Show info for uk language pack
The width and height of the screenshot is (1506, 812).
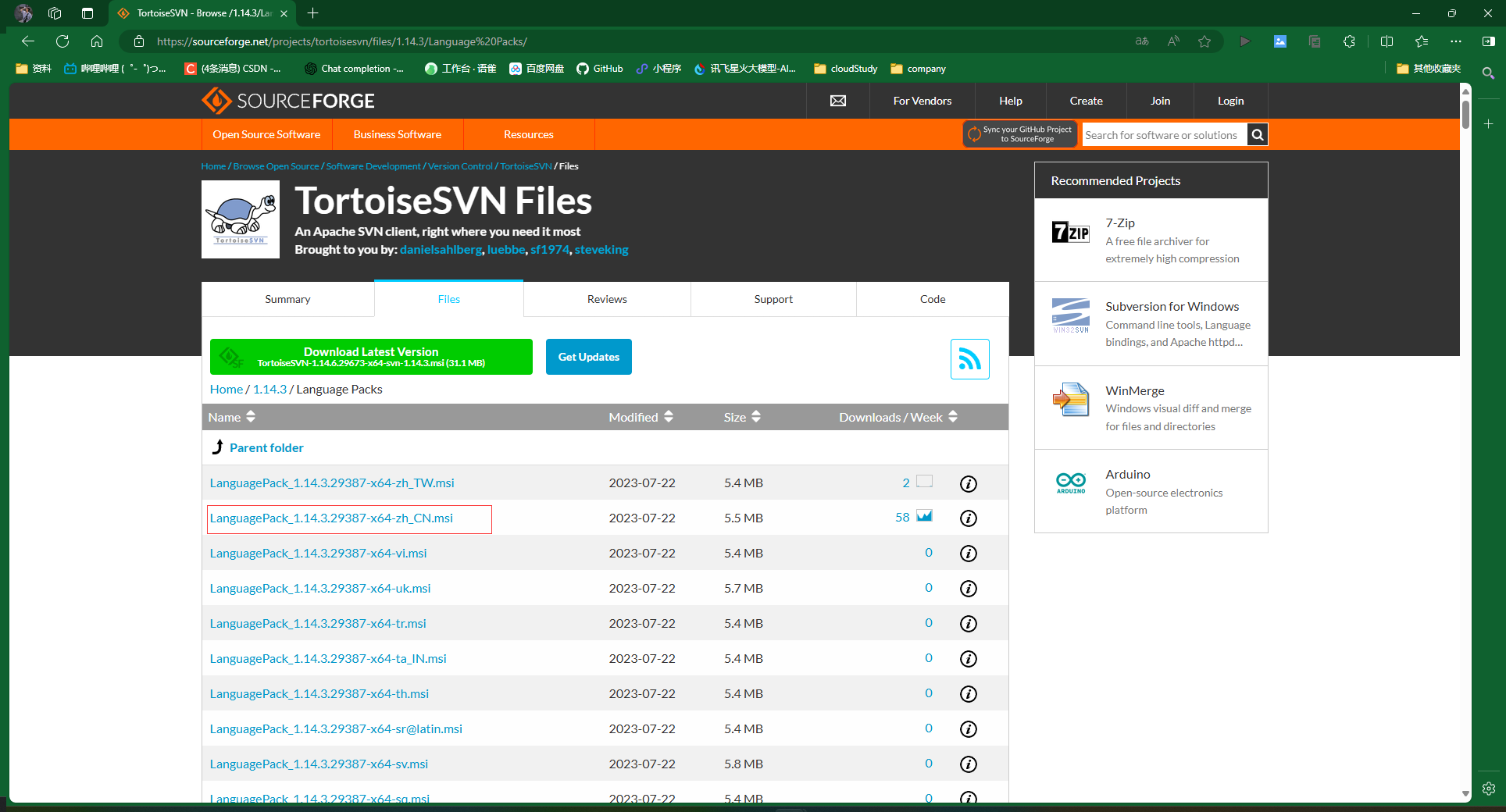[x=968, y=589]
